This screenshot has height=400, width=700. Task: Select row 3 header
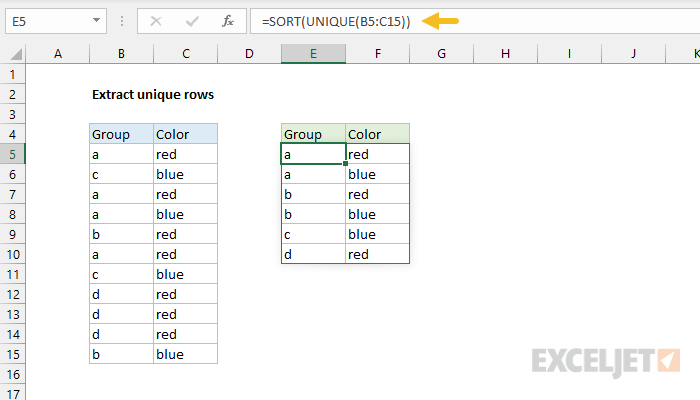(x=12, y=114)
